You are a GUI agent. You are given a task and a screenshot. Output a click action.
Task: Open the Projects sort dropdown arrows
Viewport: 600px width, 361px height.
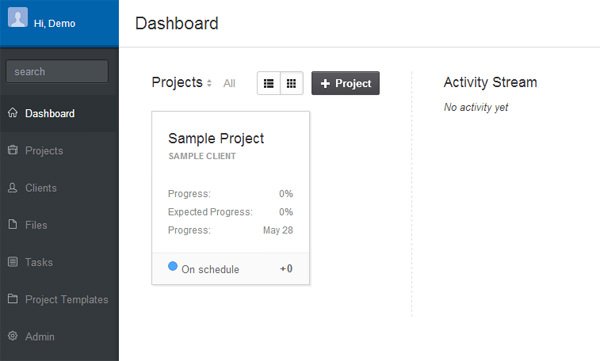(209, 83)
